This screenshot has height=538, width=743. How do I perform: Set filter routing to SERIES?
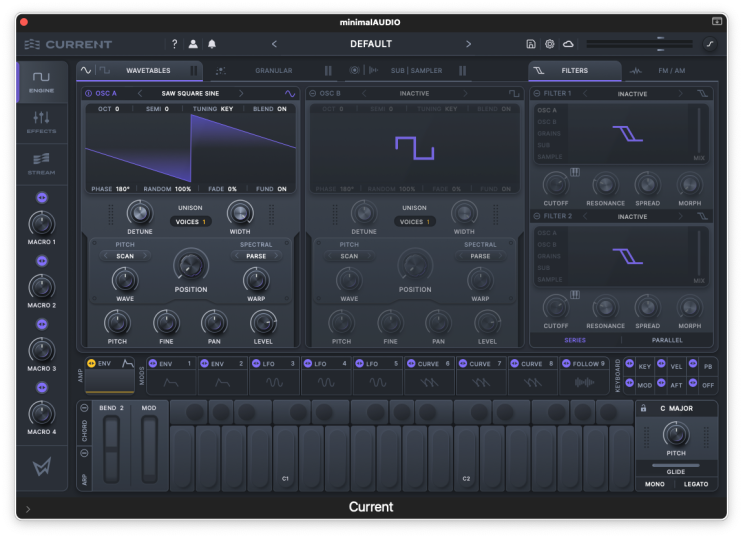tap(575, 340)
